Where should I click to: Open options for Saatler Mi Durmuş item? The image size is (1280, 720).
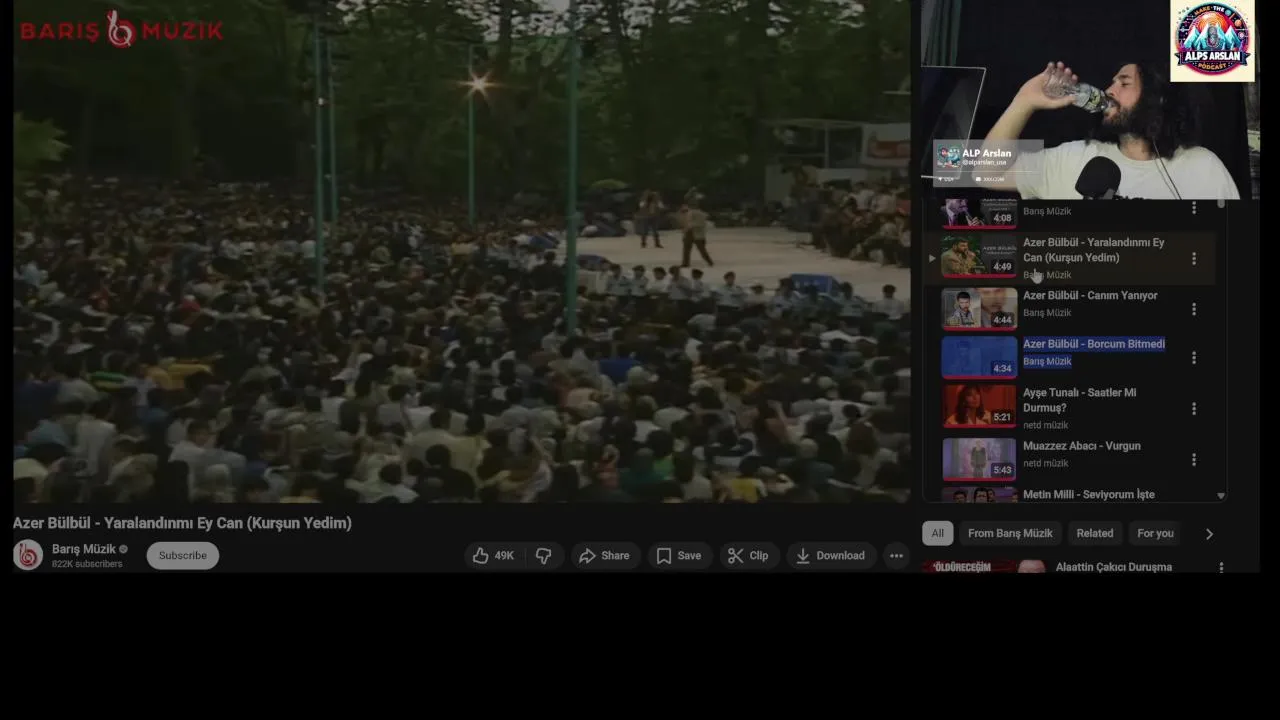[x=1193, y=409]
